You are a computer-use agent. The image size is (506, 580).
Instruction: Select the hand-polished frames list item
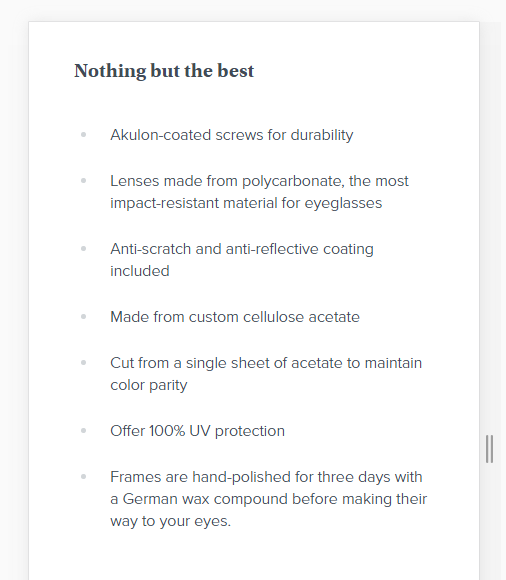click(269, 499)
